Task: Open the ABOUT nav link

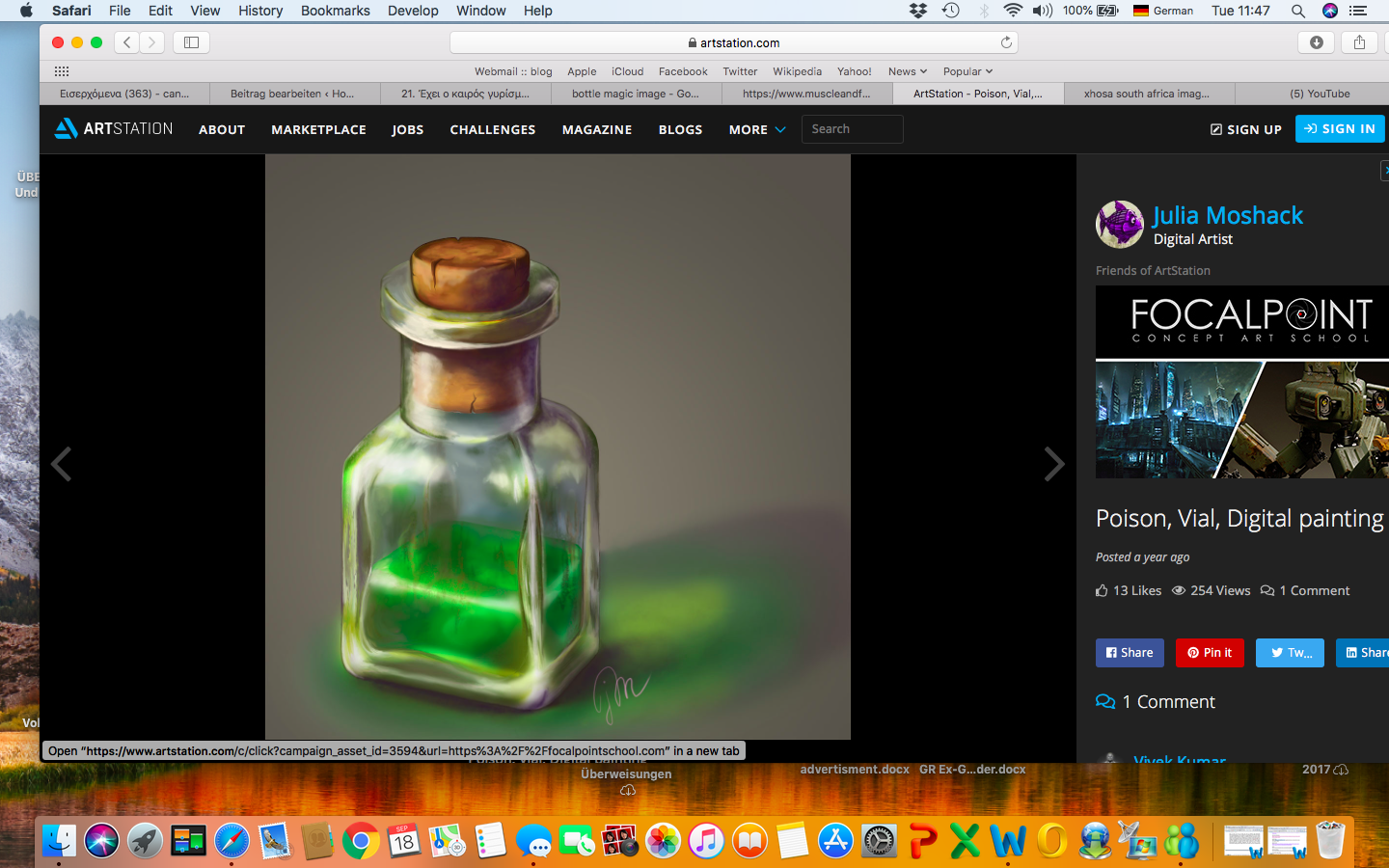Action: pyautogui.click(x=222, y=129)
